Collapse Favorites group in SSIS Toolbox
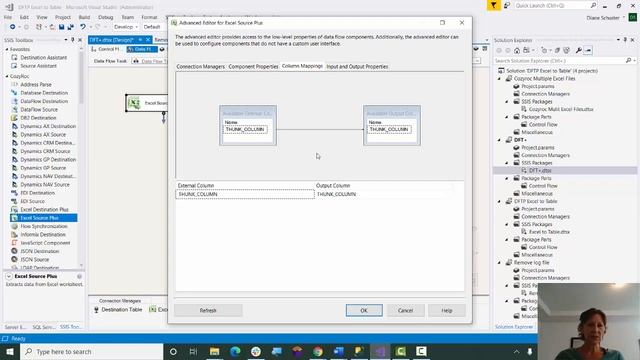The image size is (640, 360). [x=7, y=49]
